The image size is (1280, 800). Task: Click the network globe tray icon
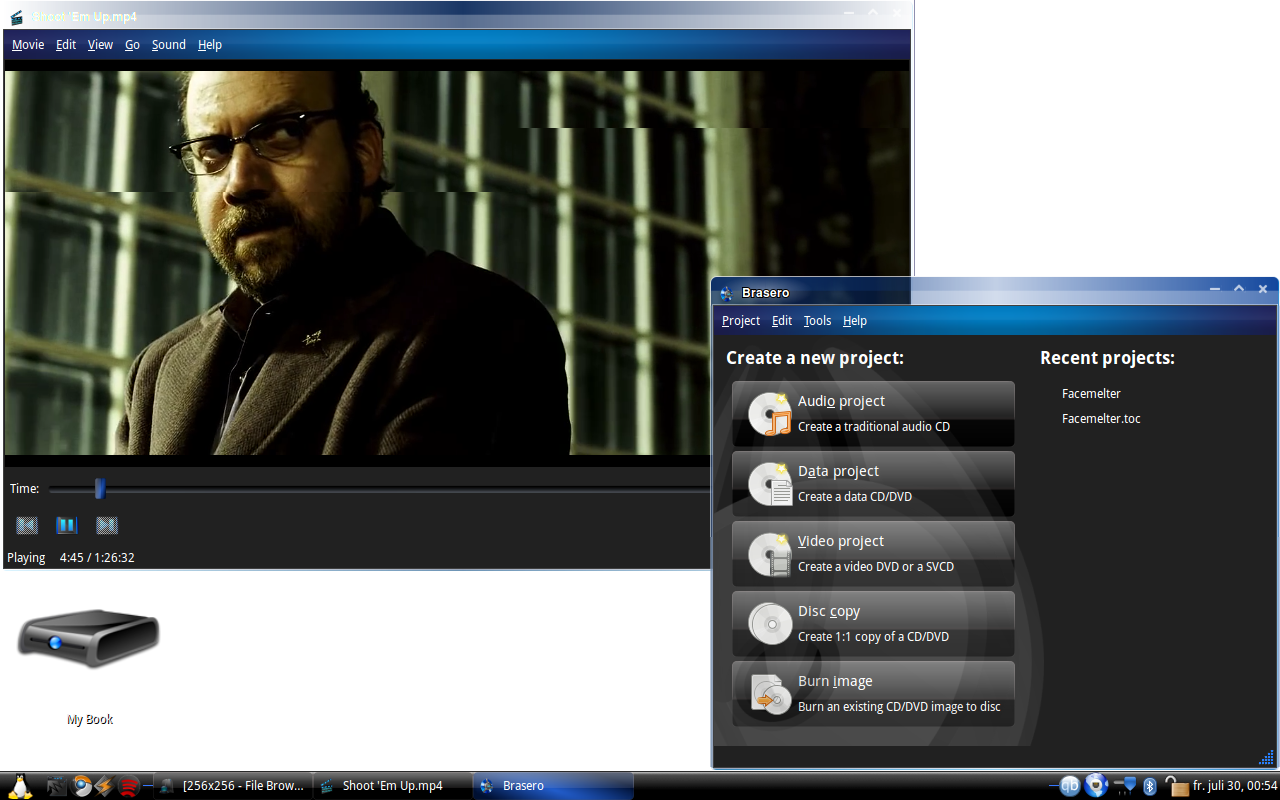point(1097,786)
